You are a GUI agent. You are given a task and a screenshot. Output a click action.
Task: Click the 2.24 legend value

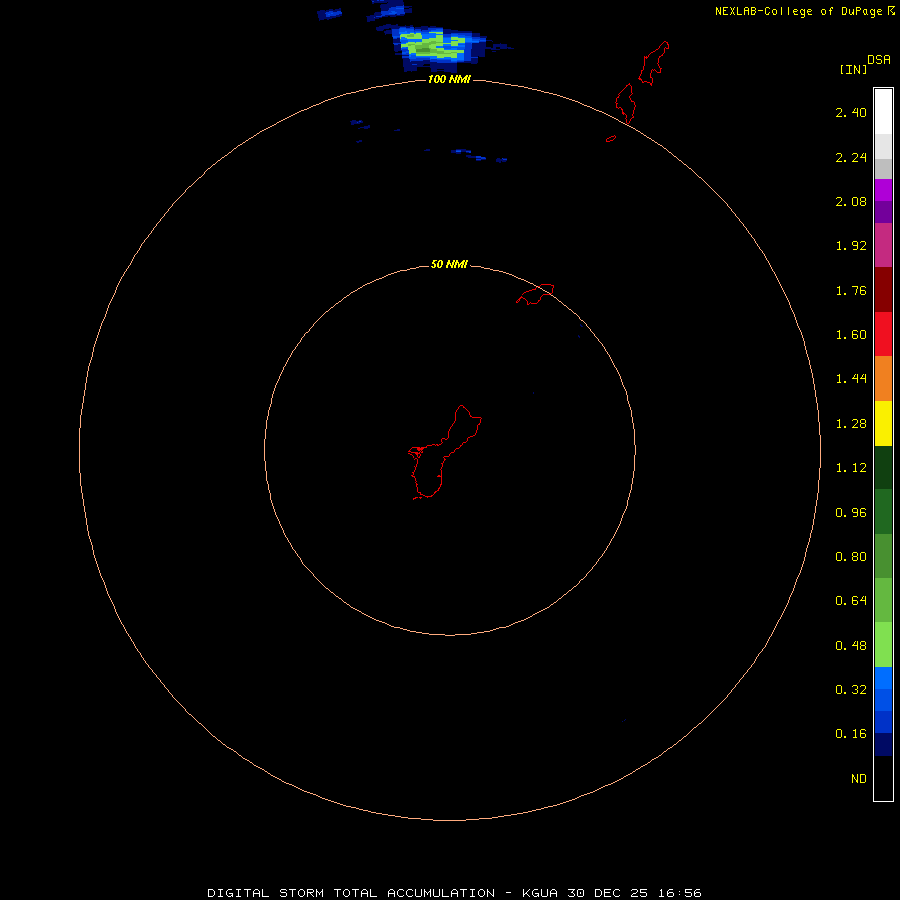click(x=851, y=157)
